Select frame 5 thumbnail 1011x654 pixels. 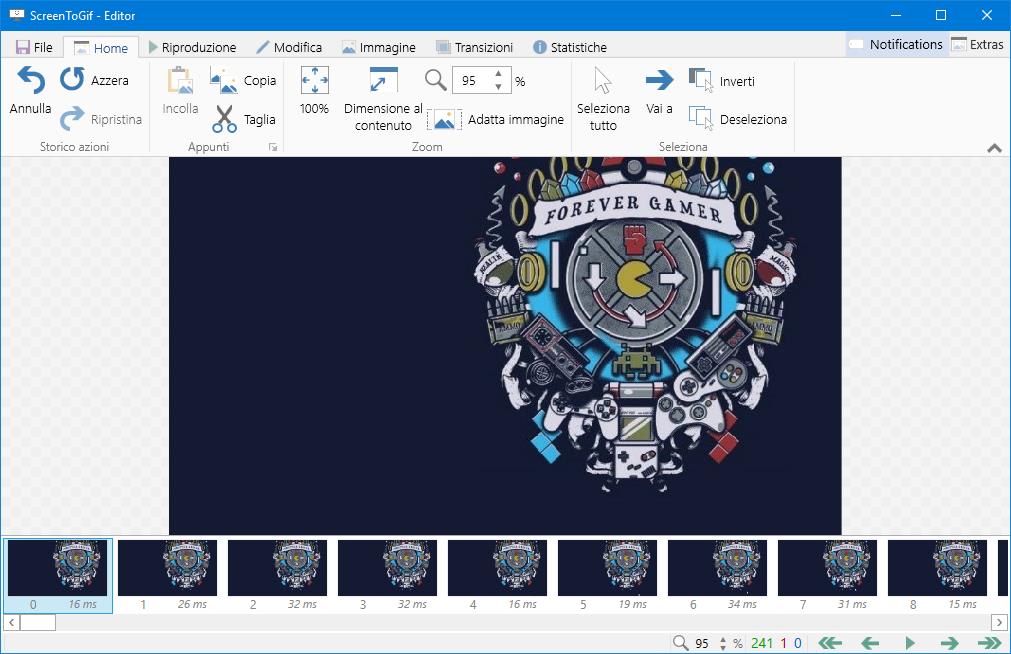607,575
